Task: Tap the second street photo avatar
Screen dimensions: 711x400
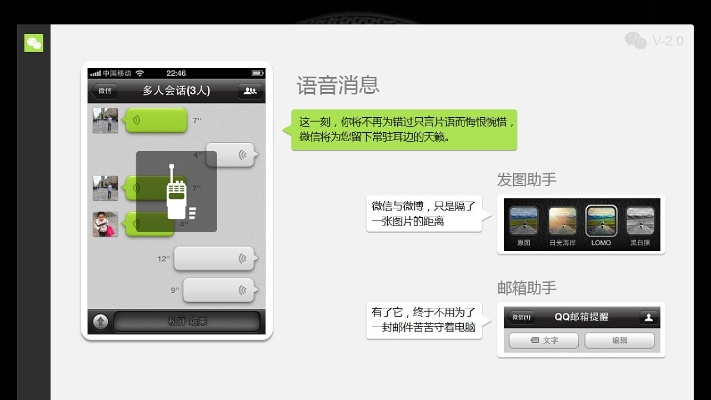Action: [105, 188]
